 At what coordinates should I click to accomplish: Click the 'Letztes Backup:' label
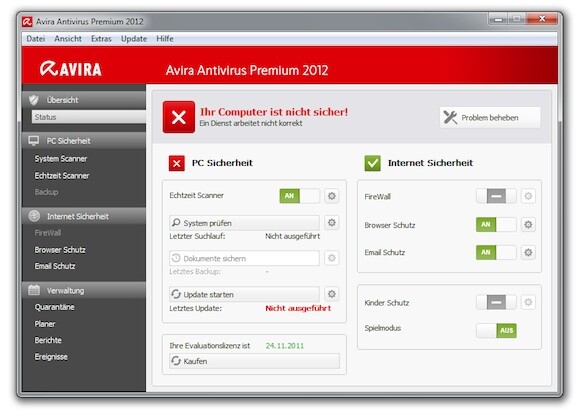click(x=195, y=272)
